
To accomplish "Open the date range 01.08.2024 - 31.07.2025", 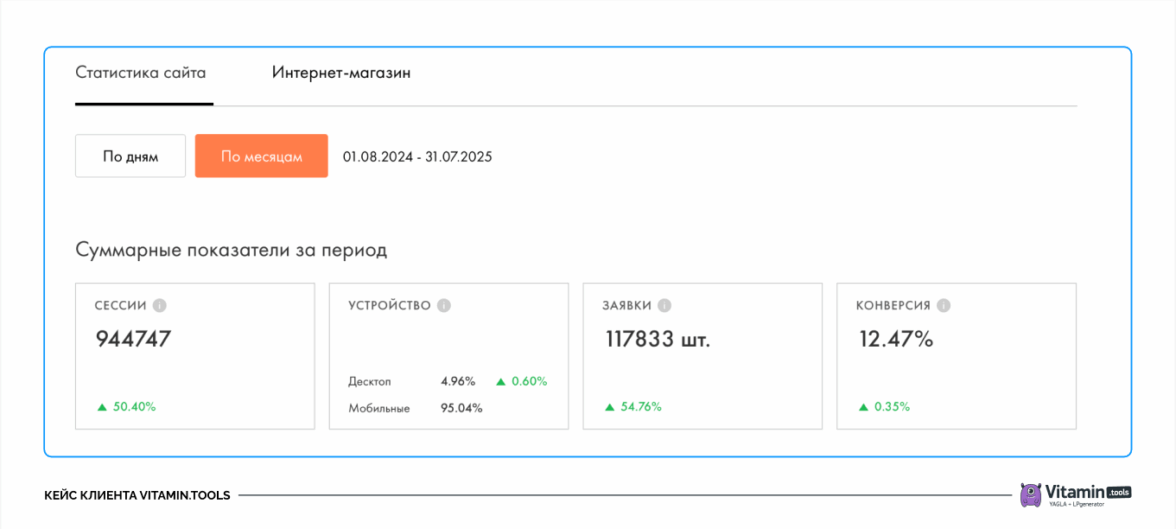I will click(417, 157).
